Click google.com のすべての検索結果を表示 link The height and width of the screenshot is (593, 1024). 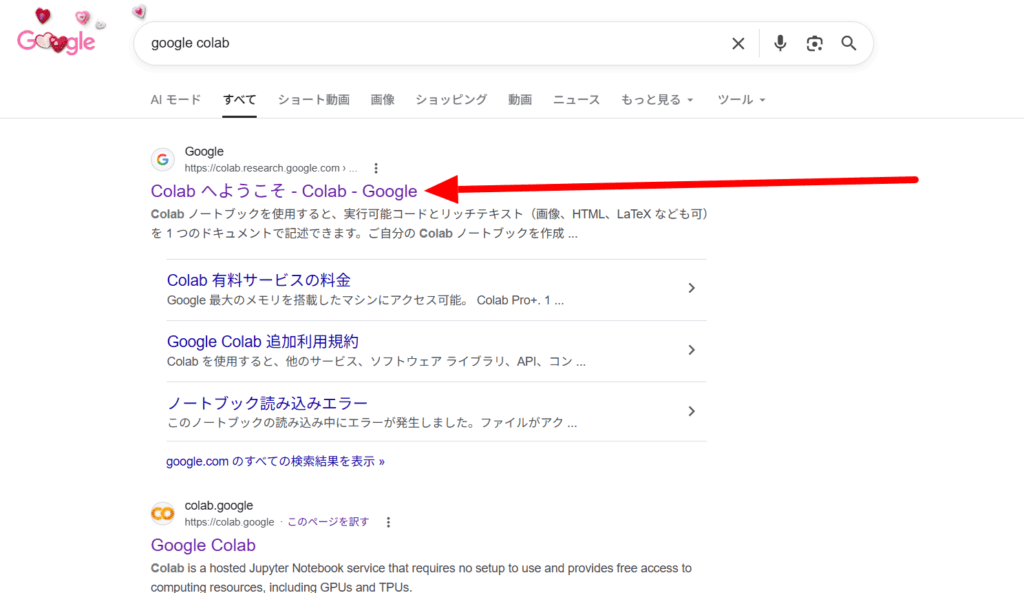pos(275,461)
